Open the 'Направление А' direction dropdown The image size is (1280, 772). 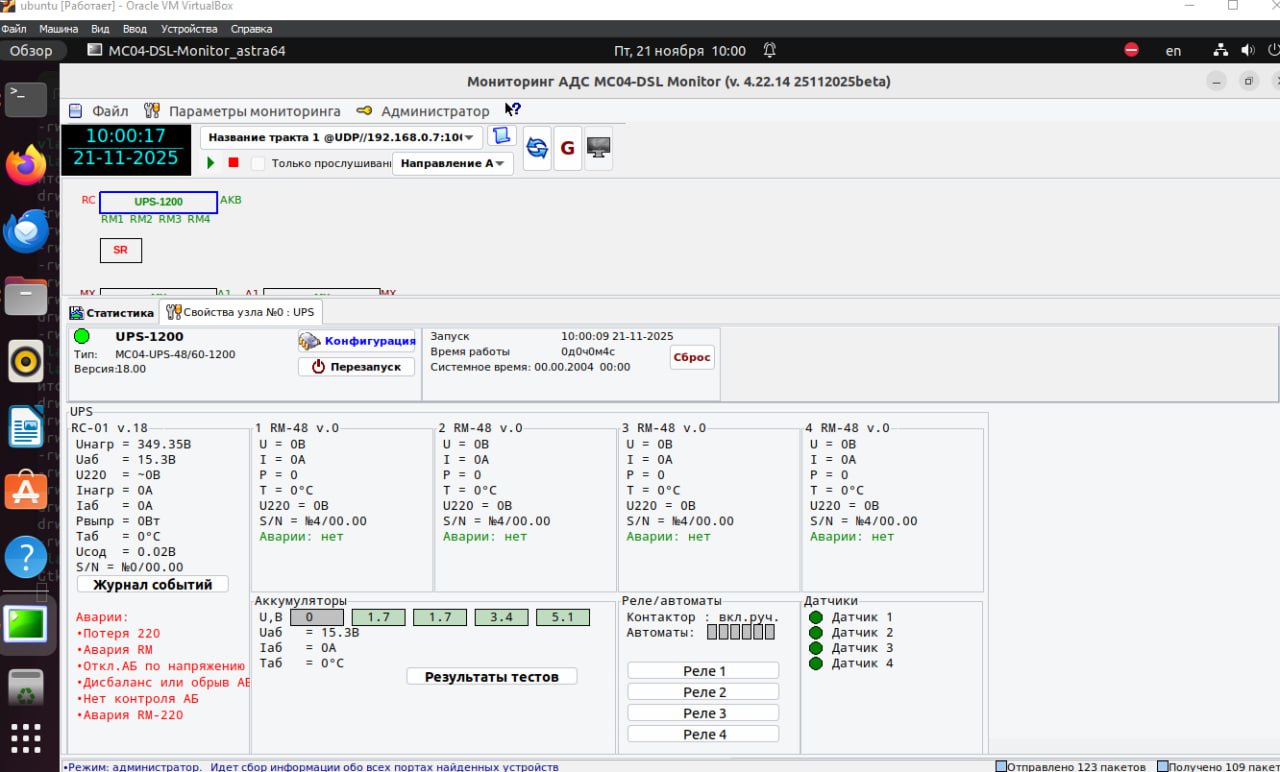point(452,163)
